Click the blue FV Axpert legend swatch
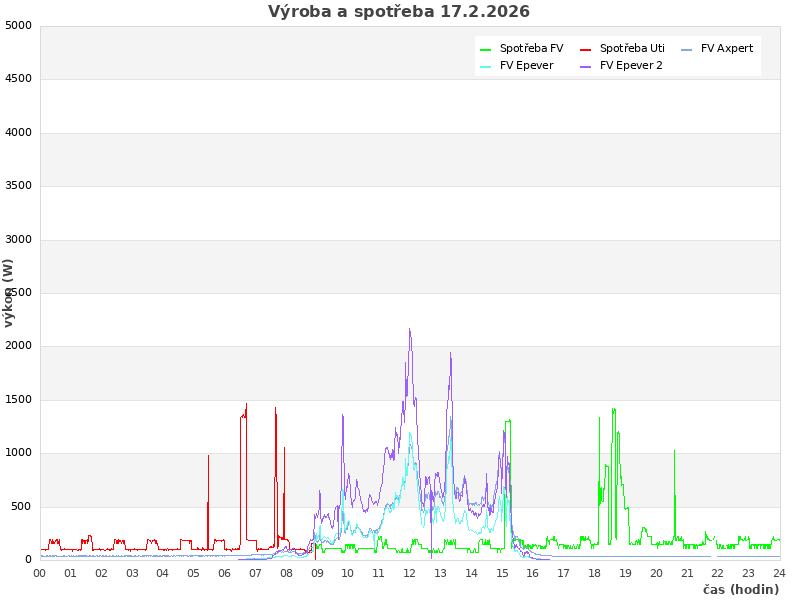 (x=687, y=49)
